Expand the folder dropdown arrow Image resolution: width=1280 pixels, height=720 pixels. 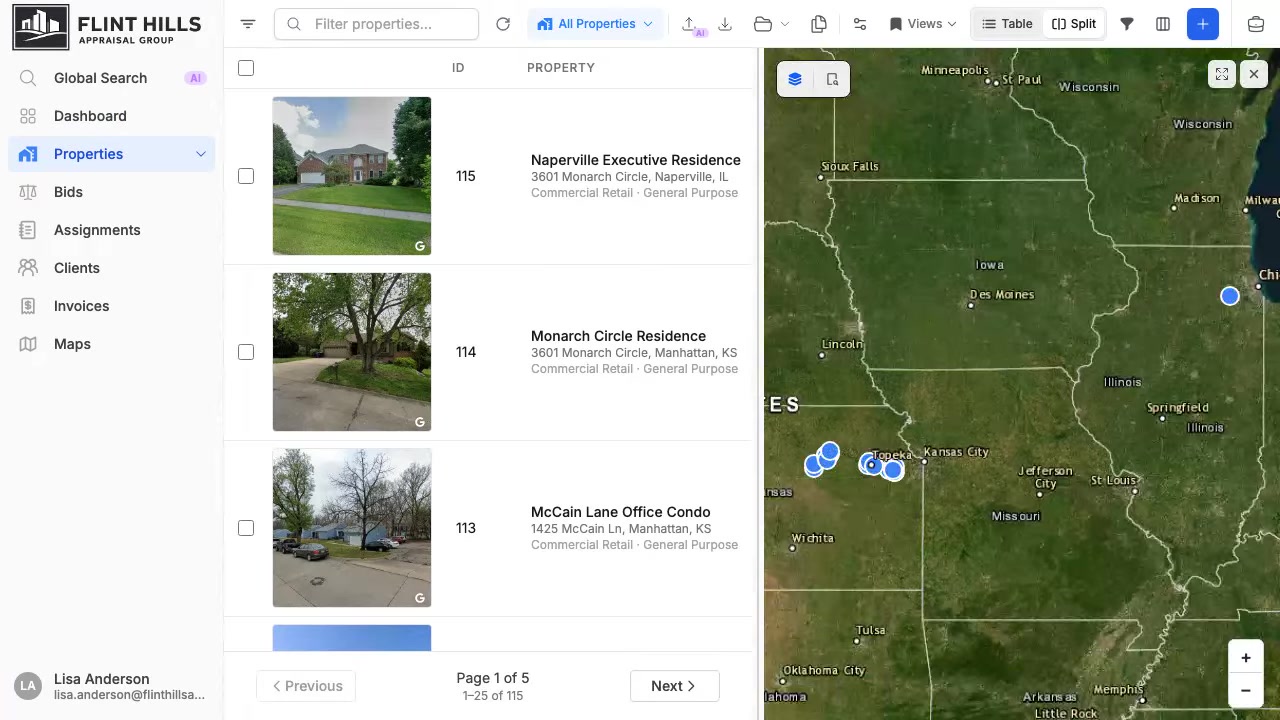point(785,24)
